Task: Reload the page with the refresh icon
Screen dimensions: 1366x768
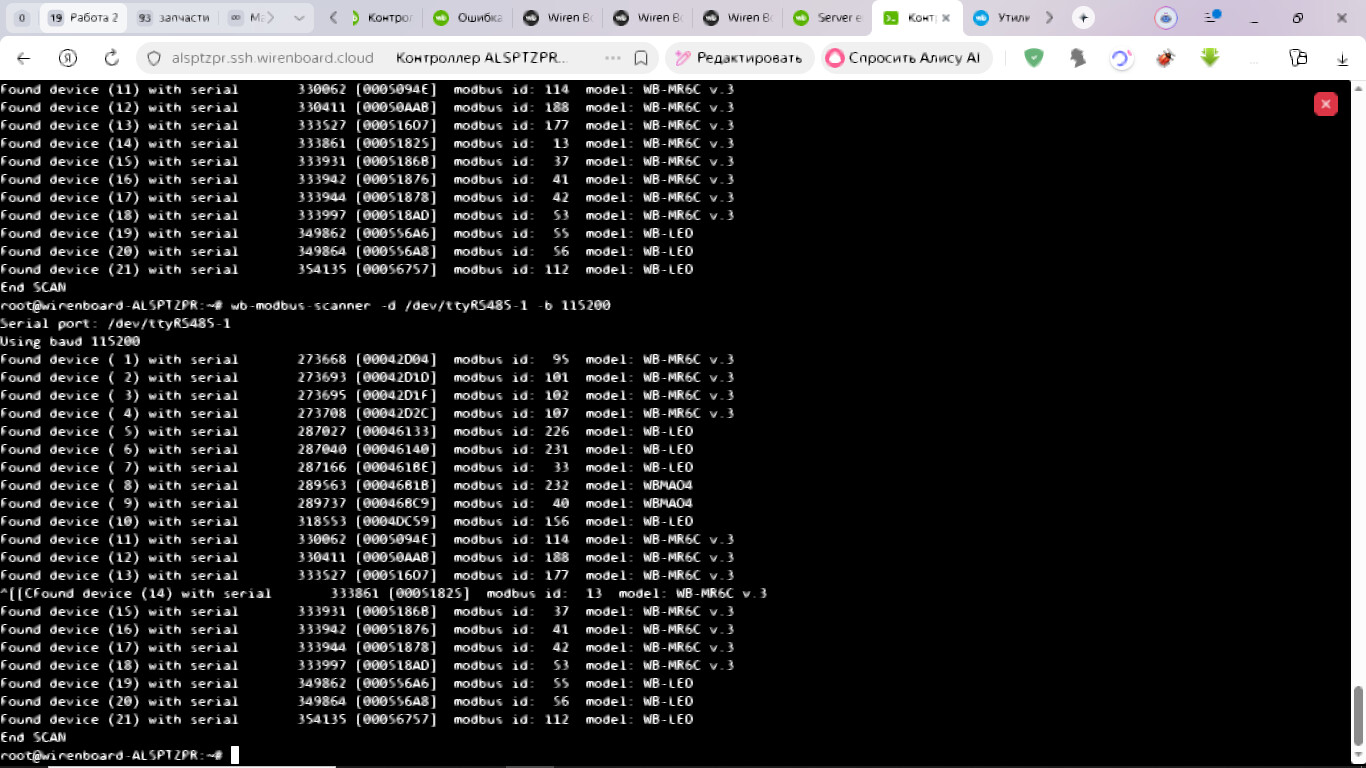Action: click(112, 58)
